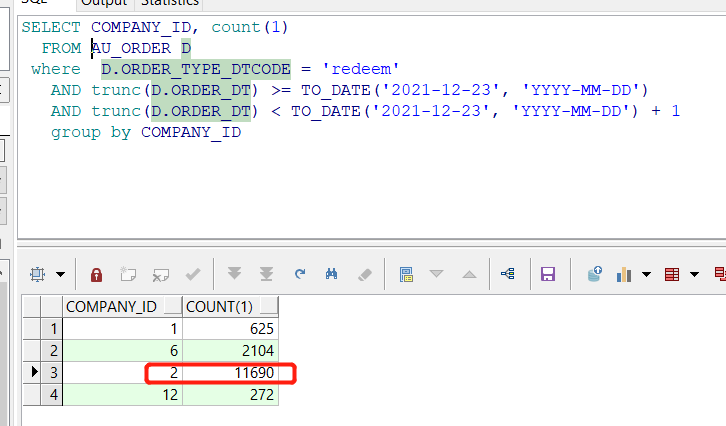Click the '+ 1' at end of date condition
The image size is (726, 426).
tap(665, 111)
